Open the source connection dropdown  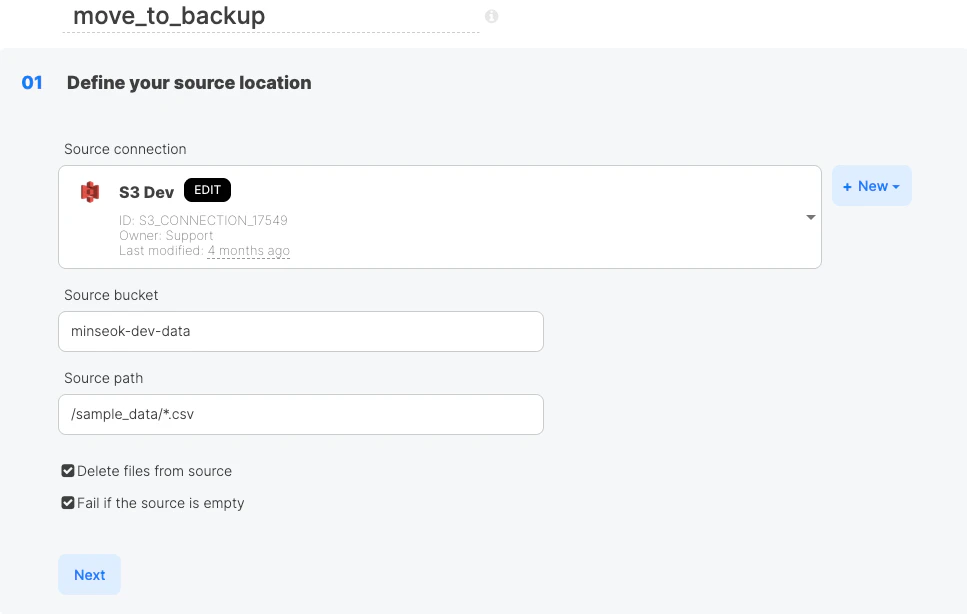(x=810, y=217)
